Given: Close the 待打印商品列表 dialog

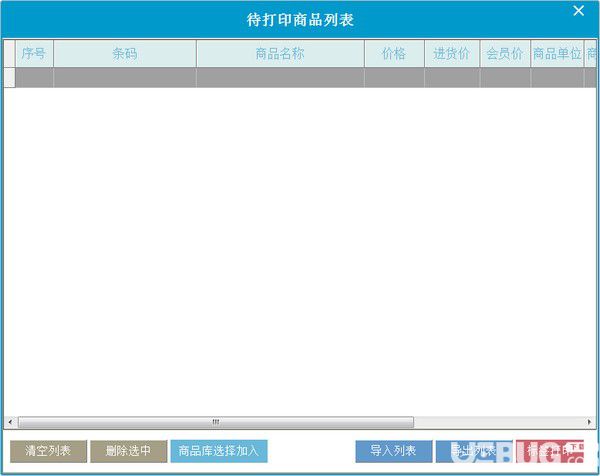Looking at the screenshot, I should point(578,11).
